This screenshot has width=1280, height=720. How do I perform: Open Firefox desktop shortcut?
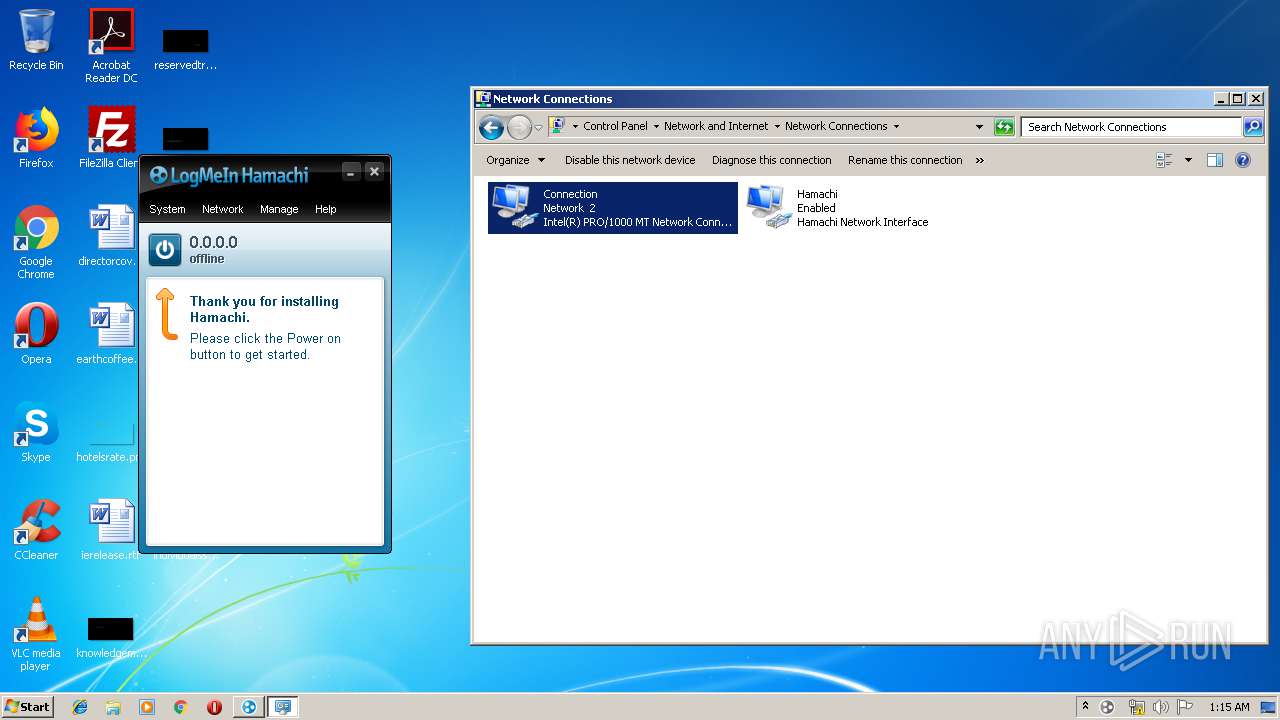point(36,138)
